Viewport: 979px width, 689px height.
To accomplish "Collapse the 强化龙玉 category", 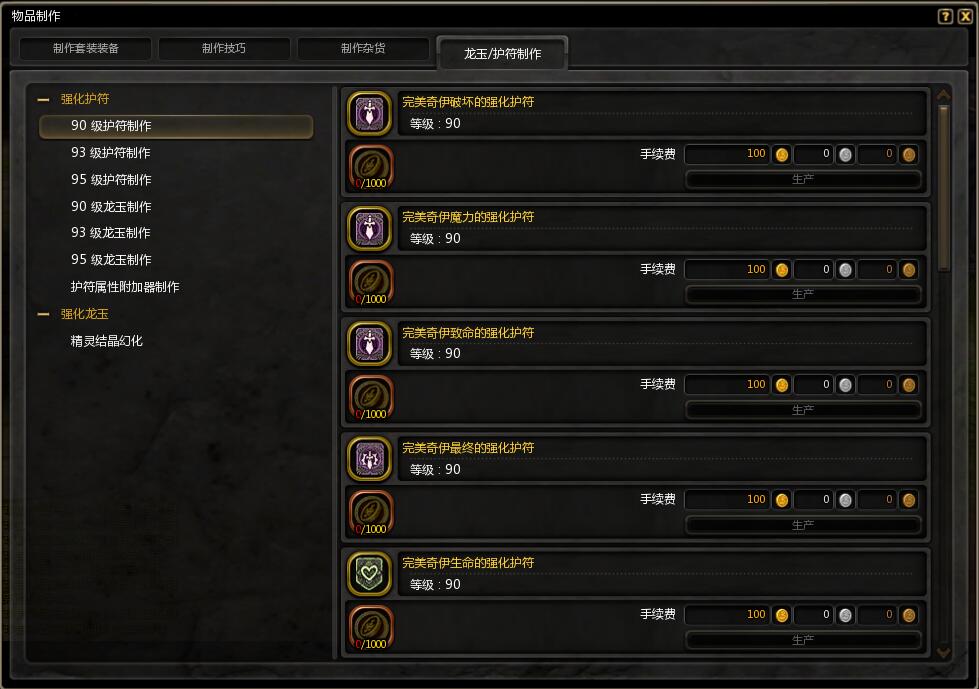I will (x=43, y=314).
